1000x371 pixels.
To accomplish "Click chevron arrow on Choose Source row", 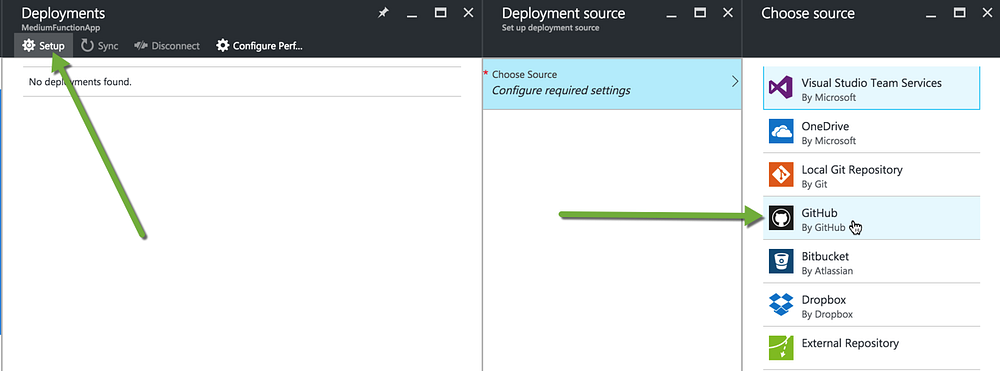I will point(734,82).
